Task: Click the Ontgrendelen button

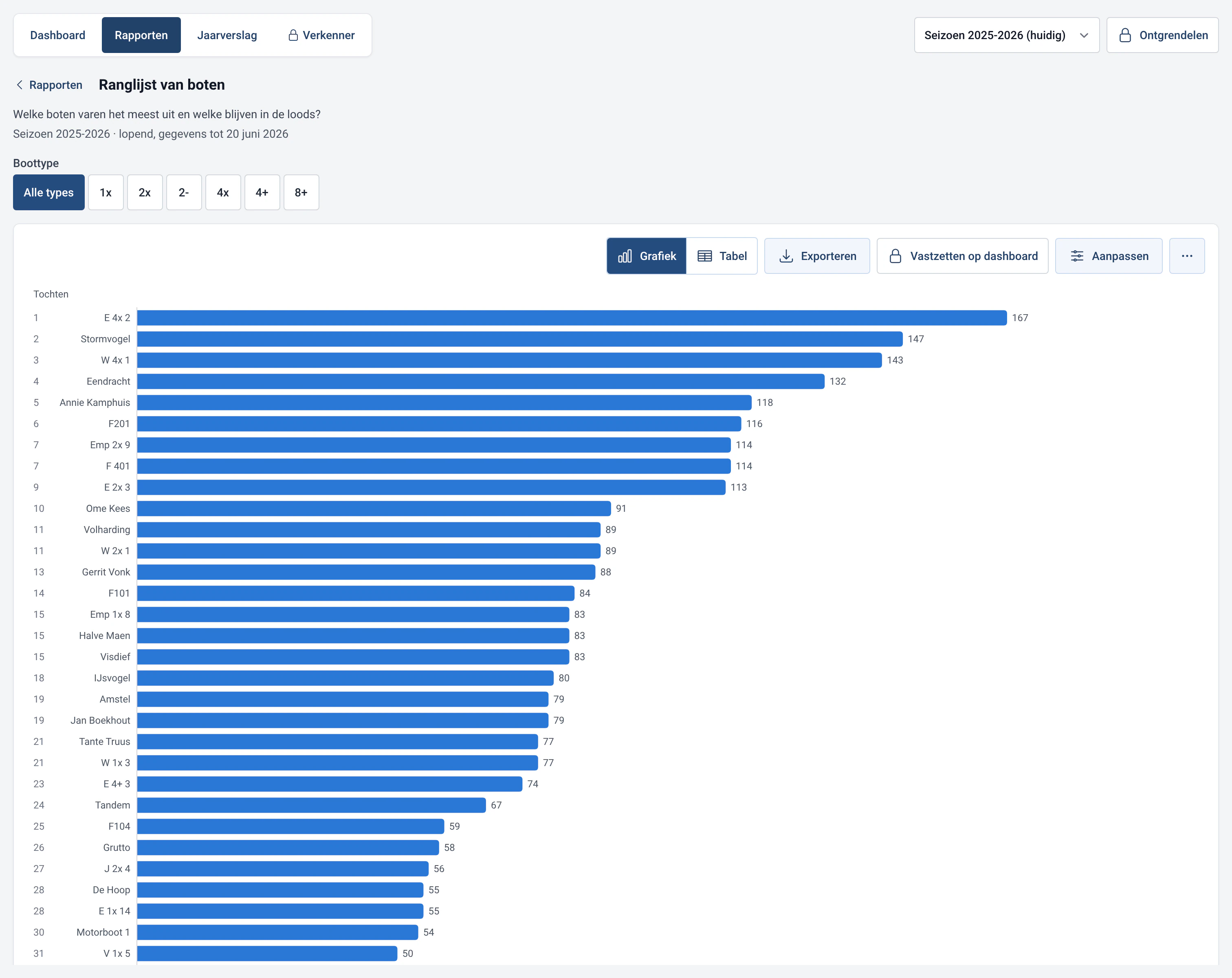Action: click(1162, 35)
